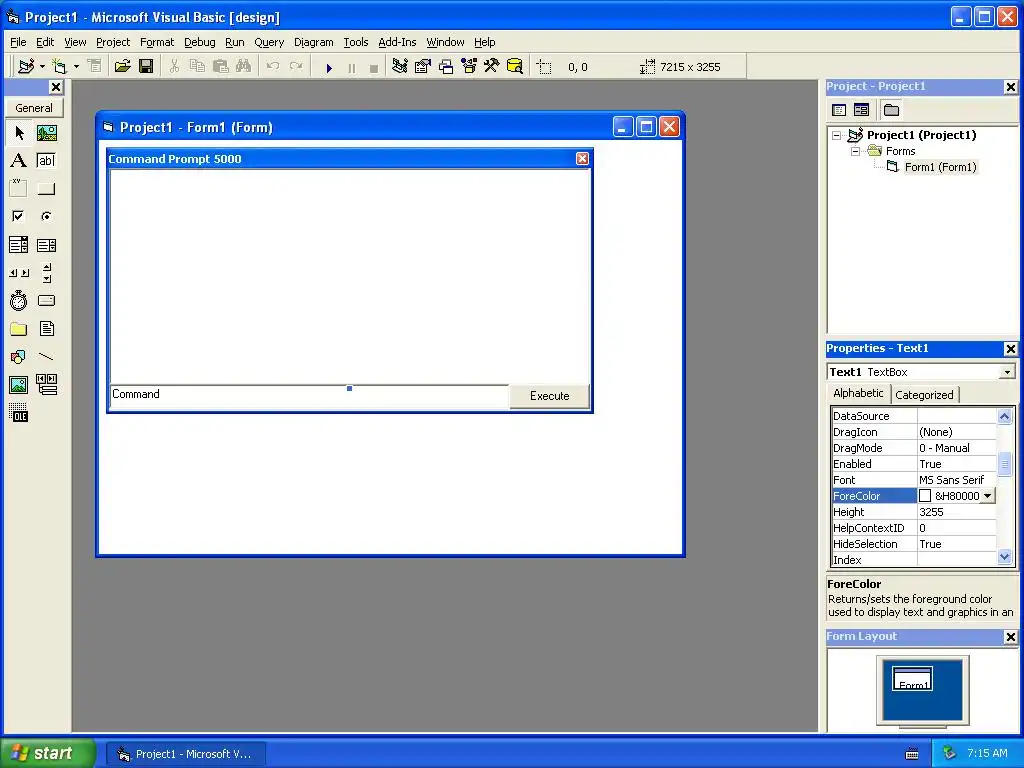
Task: Open the Add Project dropdown arrow
Action: [x=42, y=67]
